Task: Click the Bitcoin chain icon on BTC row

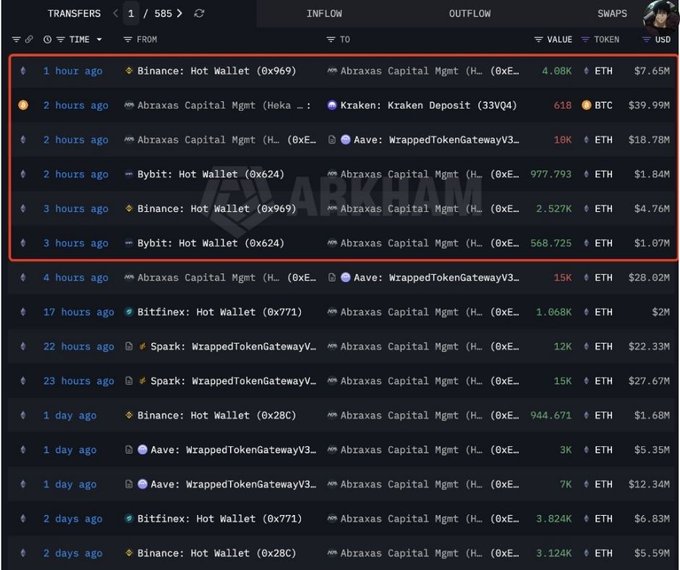Action: click(23, 105)
